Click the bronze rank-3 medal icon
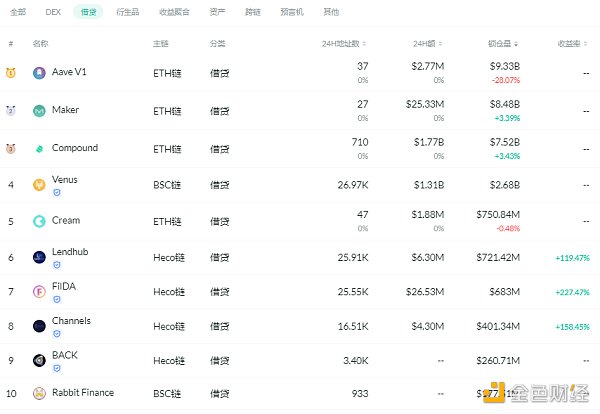 tap(11, 148)
